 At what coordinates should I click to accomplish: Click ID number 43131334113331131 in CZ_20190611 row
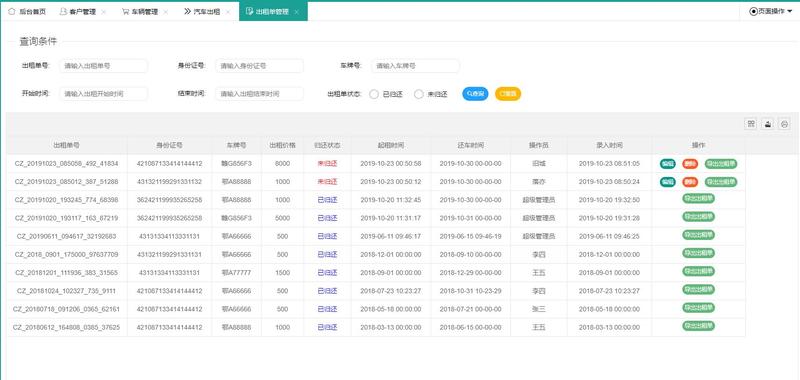pyautogui.click(x=169, y=236)
